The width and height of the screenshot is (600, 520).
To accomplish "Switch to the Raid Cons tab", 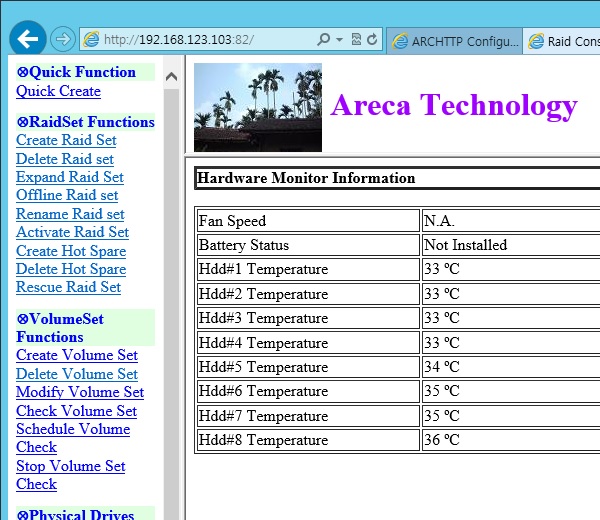I will [x=561, y=41].
